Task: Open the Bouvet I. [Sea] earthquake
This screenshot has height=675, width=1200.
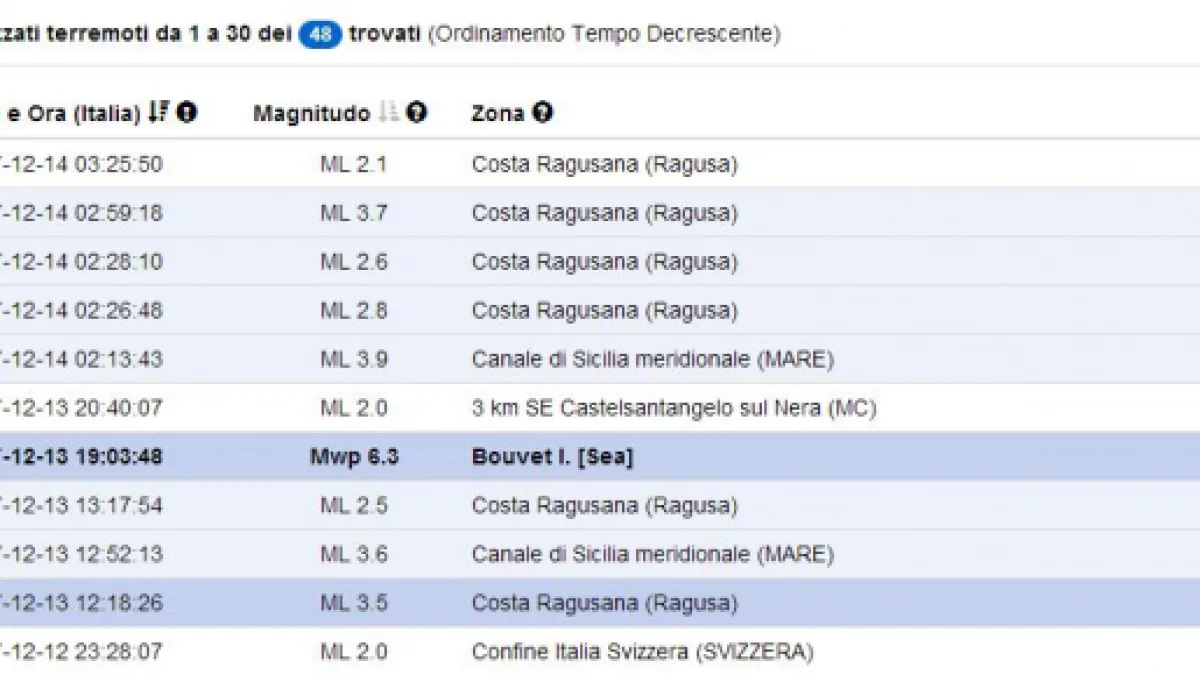Action: click(x=552, y=457)
